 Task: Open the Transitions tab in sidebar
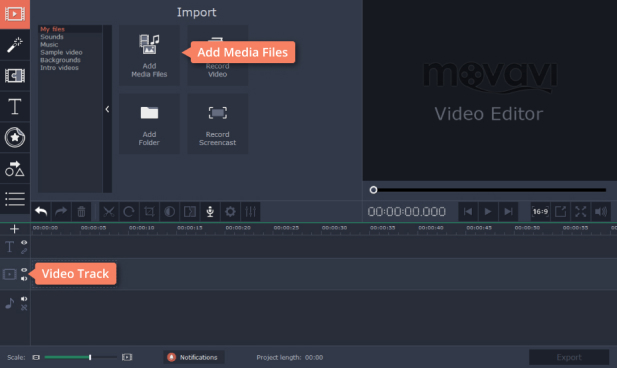click(x=15, y=76)
